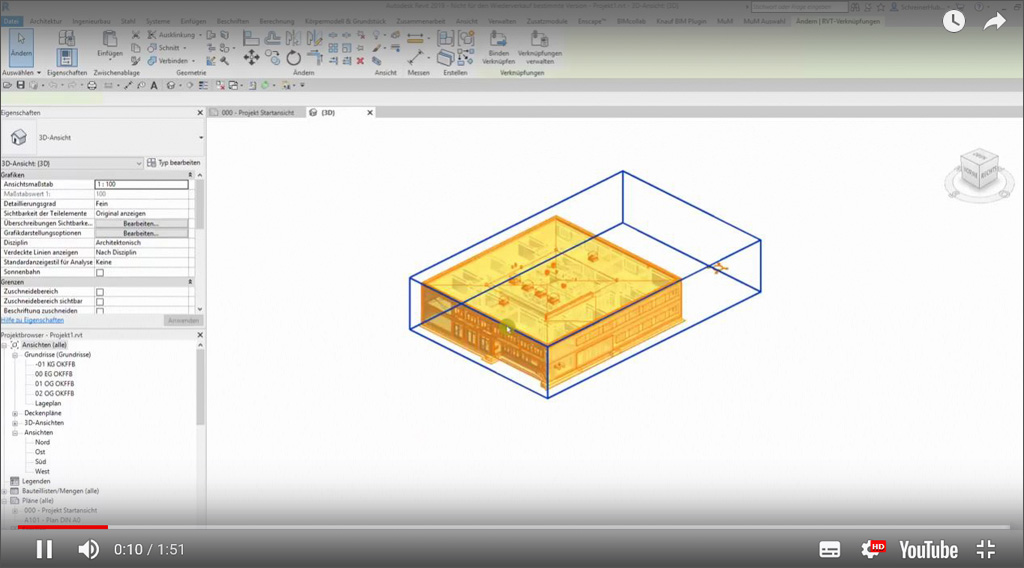Tick Zuschneidebereich sichtbar checkbox

[100, 301]
